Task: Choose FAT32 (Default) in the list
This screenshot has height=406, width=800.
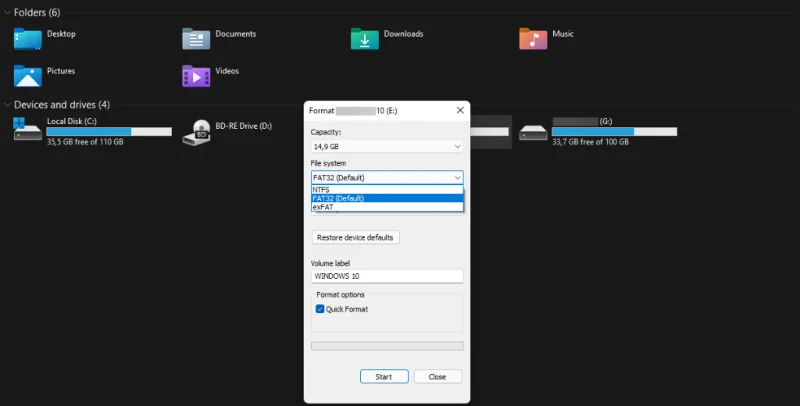Action: click(387, 198)
